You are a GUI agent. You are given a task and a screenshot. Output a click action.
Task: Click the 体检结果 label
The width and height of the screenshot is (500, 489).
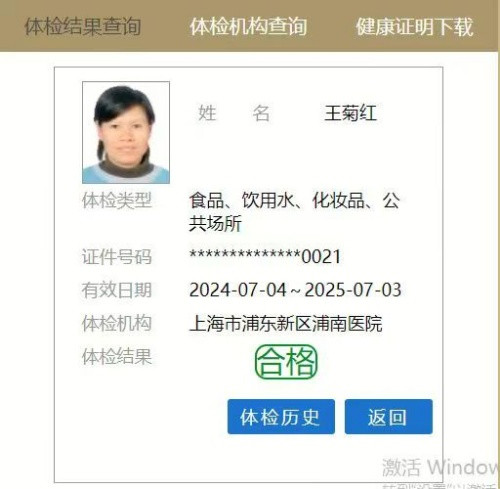point(117,357)
